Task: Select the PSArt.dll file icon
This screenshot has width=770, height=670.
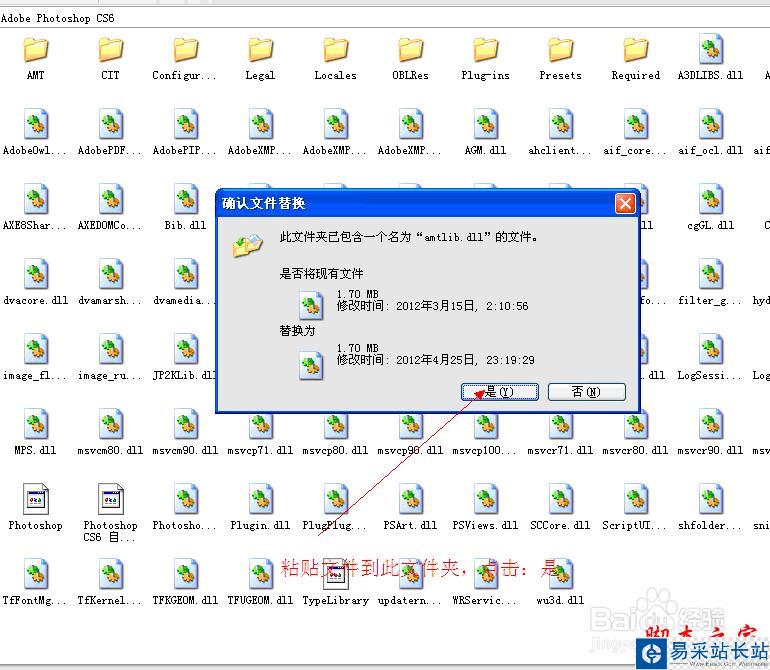Action: pyautogui.click(x=411, y=499)
